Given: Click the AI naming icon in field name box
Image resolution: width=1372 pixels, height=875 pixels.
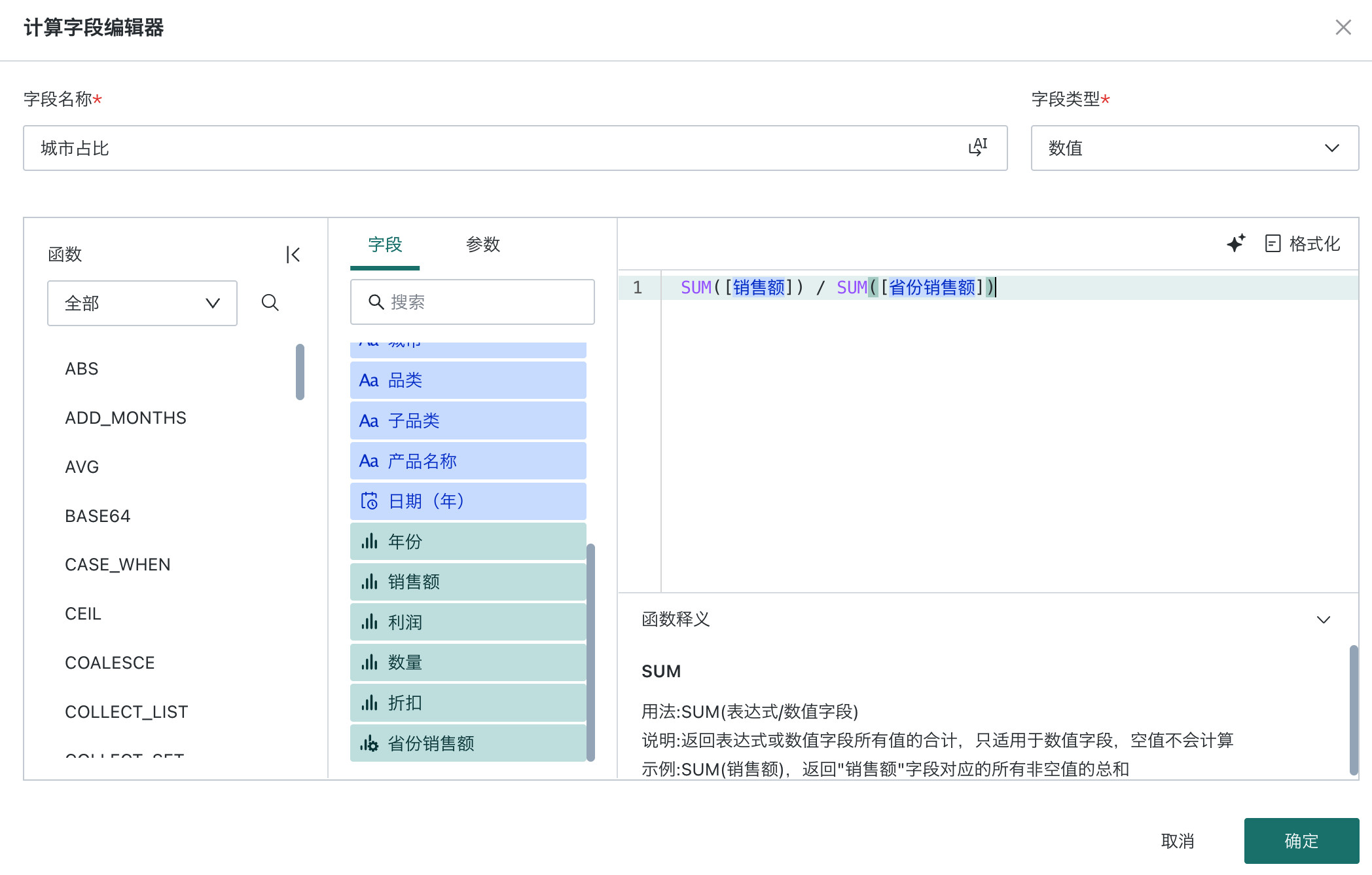Looking at the screenshot, I should coord(978,147).
